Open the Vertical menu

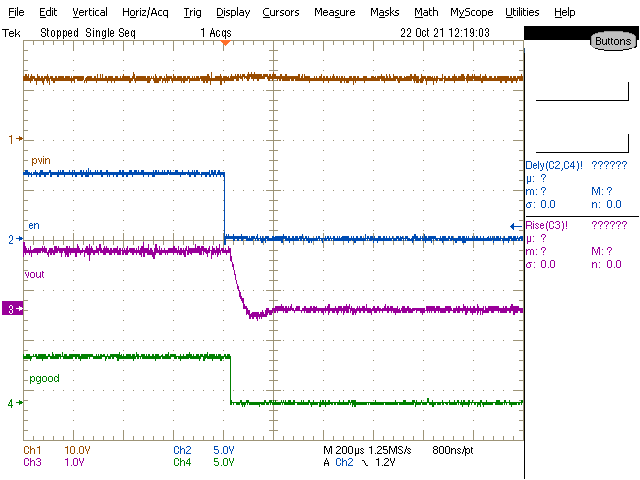[90, 12]
